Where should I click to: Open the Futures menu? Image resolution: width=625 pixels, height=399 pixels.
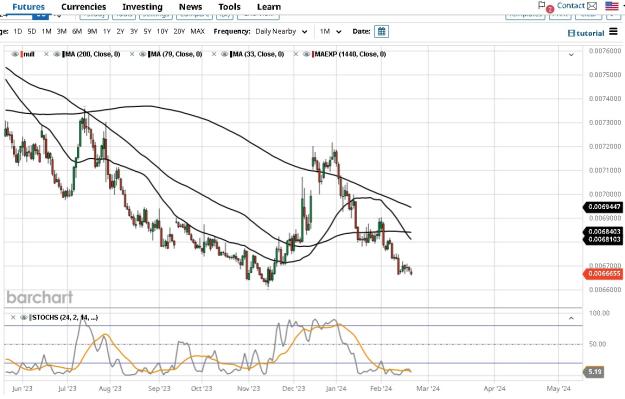(29, 7)
